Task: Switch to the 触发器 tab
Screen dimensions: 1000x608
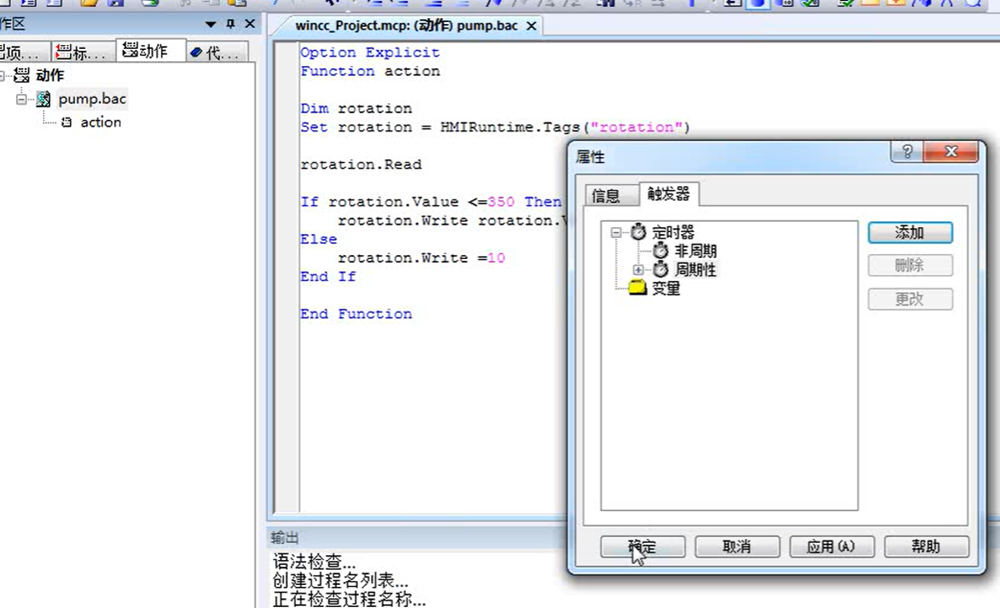Action: pyautogui.click(x=669, y=194)
